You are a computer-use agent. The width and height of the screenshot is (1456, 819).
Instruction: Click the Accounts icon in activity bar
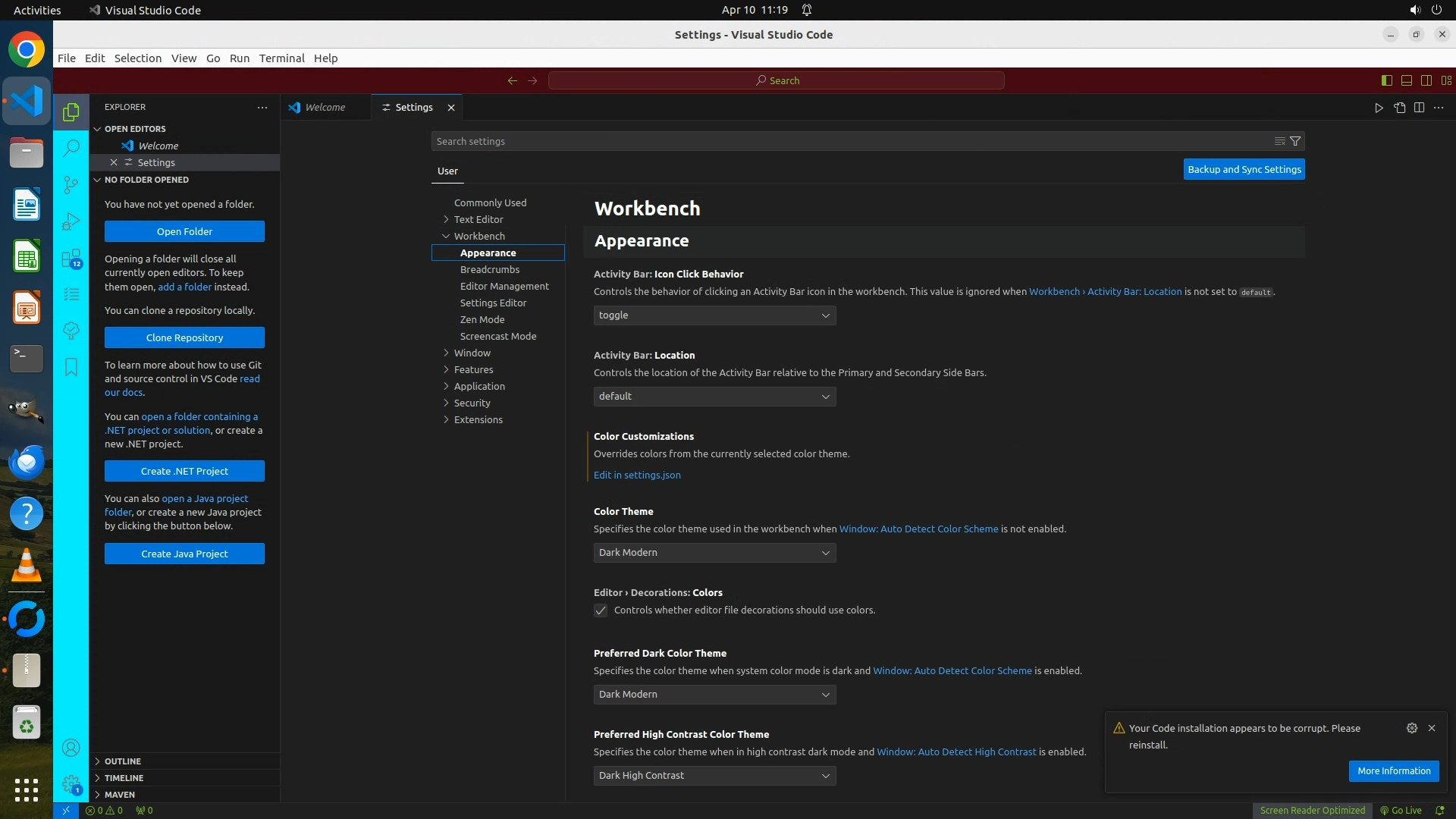click(x=71, y=748)
